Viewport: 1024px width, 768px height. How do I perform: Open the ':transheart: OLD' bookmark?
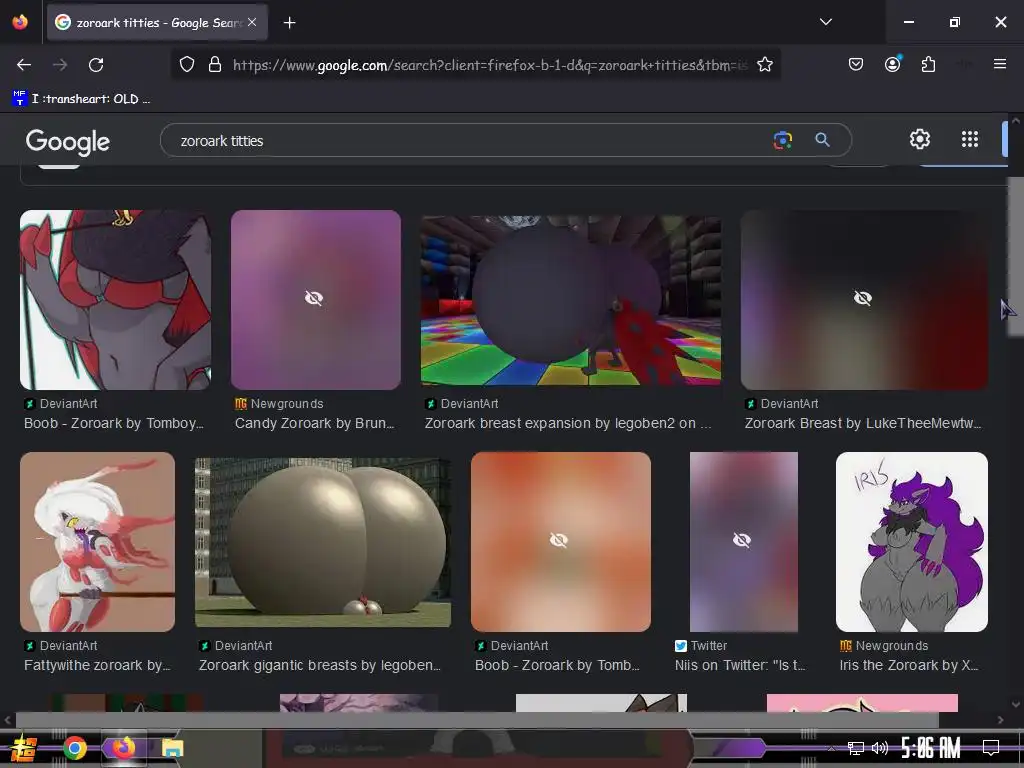coord(81,99)
